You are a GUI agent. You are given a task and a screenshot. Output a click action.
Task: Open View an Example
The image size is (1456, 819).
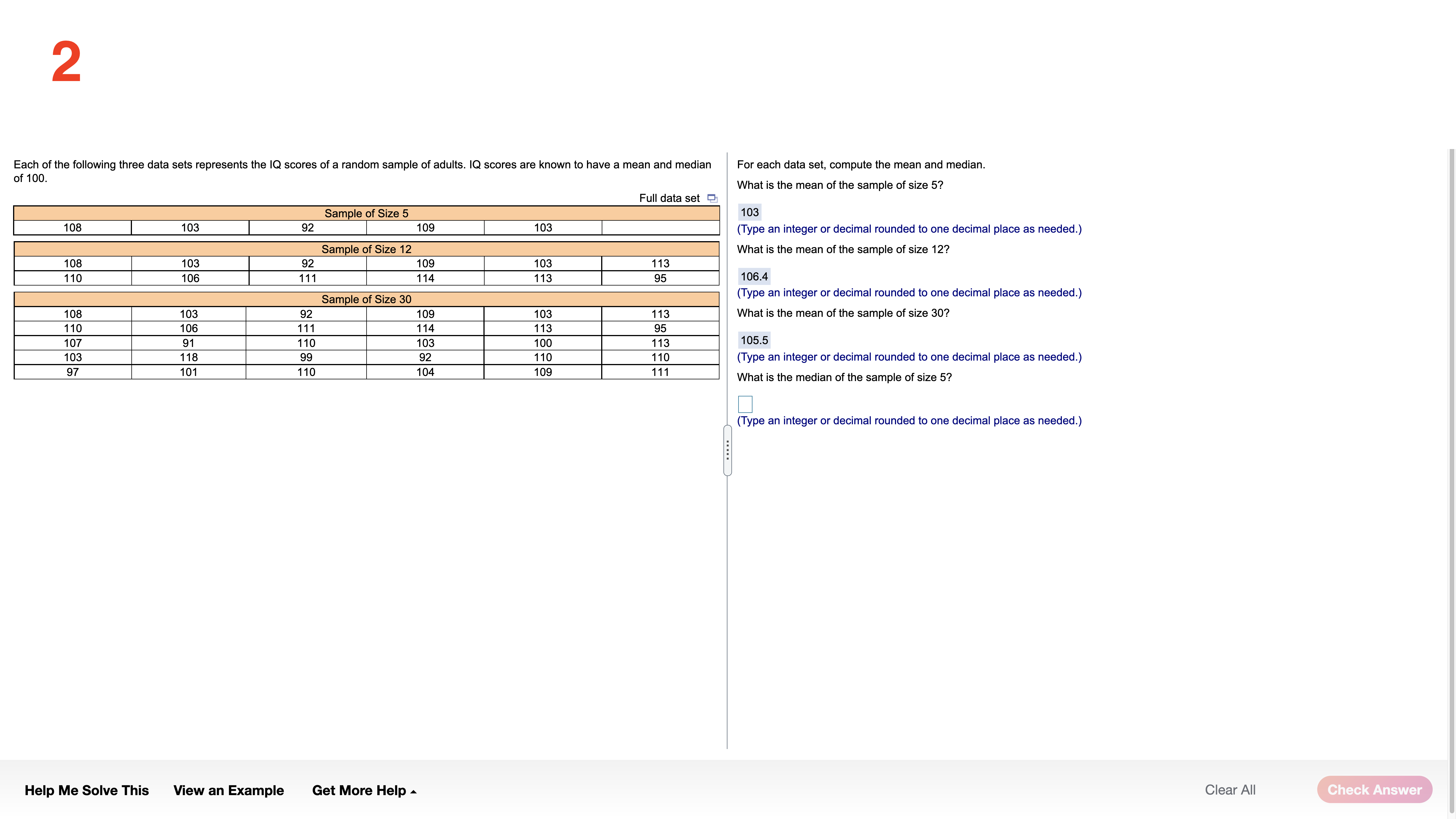click(x=228, y=790)
